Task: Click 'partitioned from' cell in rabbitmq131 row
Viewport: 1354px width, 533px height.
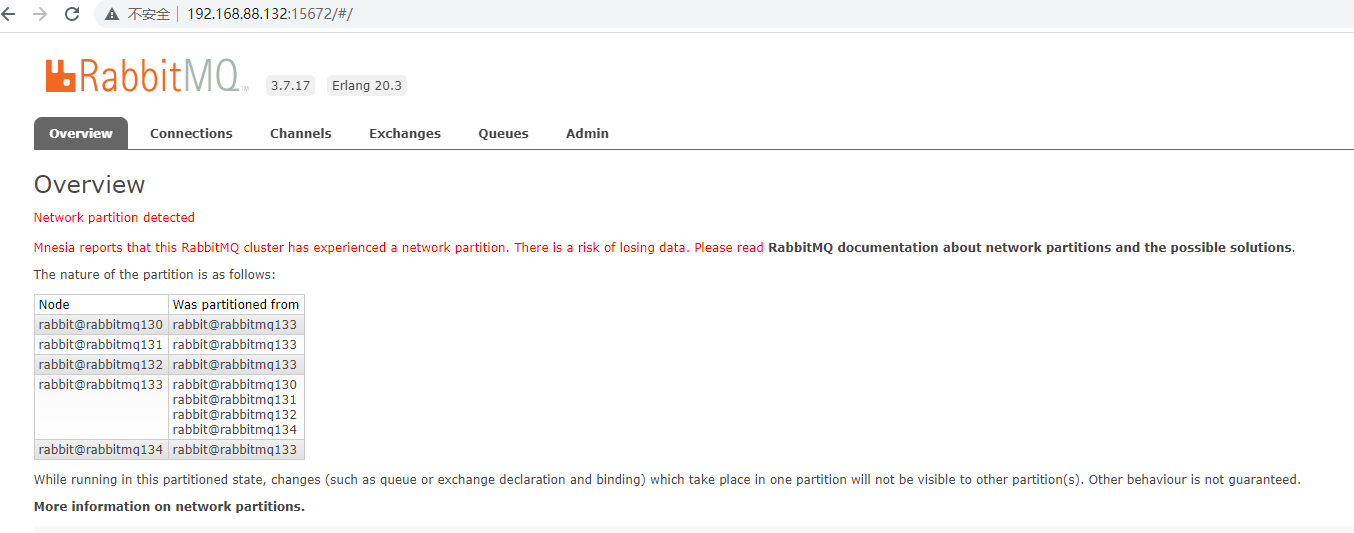Action: 236,344
